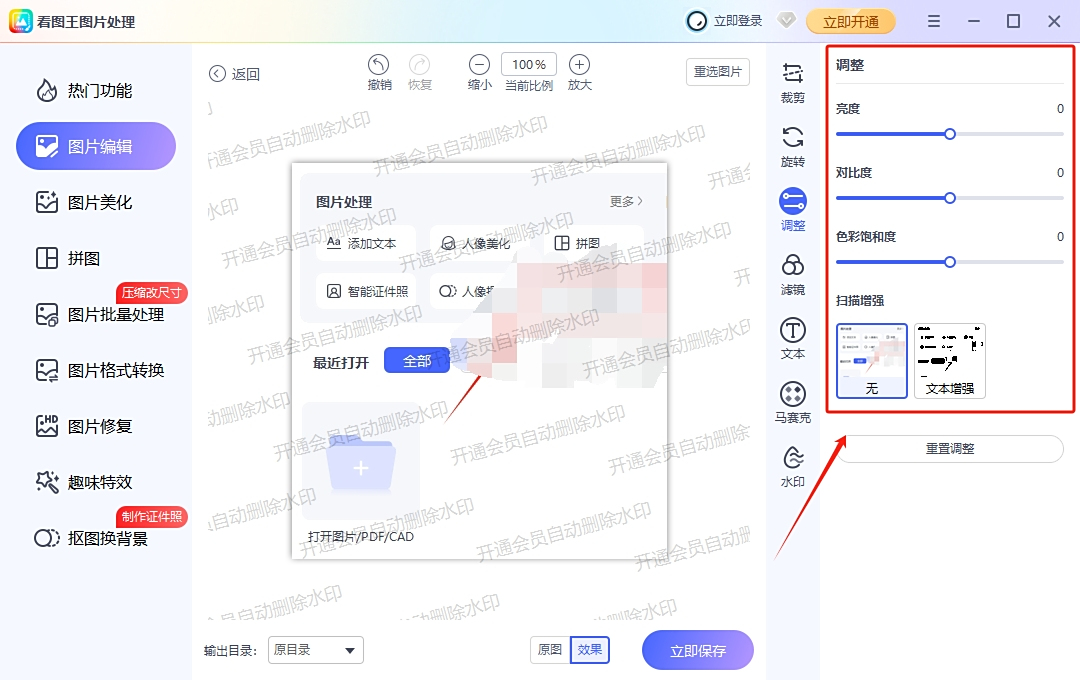Open the hamburger menu at top right

(x=933, y=20)
